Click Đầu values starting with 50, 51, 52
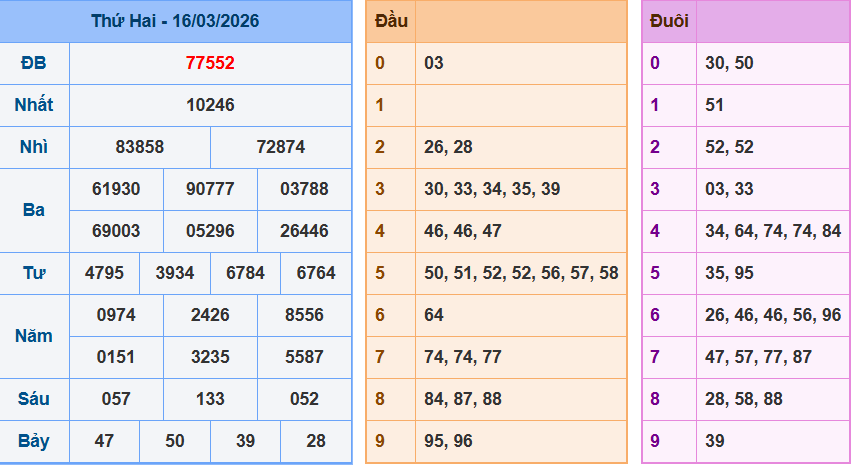The width and height of the screenshot is (854, 467). 521,273
